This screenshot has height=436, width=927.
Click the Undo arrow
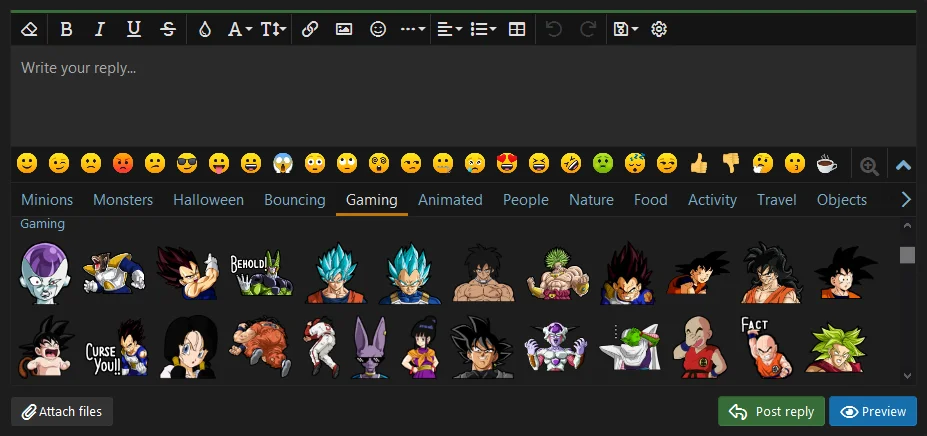coord(553,30)
